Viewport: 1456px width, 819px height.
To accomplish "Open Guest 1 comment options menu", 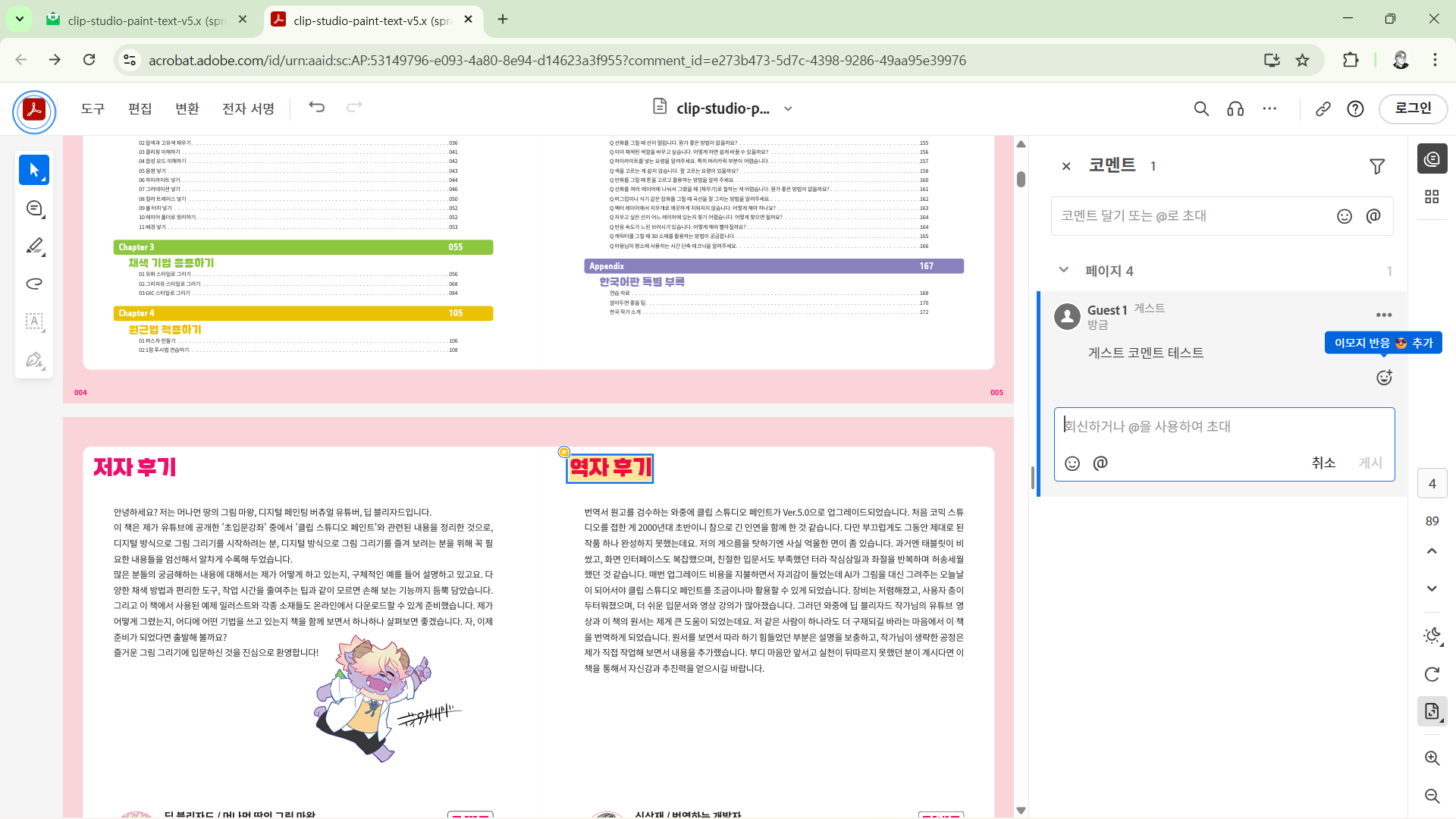I will tap(1383, 315).
